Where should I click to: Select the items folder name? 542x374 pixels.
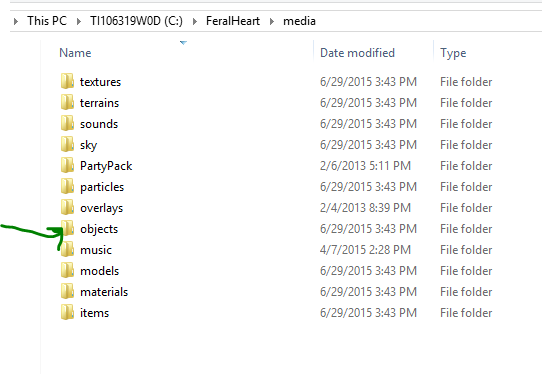pyautogui.click(x=94, y=313)
